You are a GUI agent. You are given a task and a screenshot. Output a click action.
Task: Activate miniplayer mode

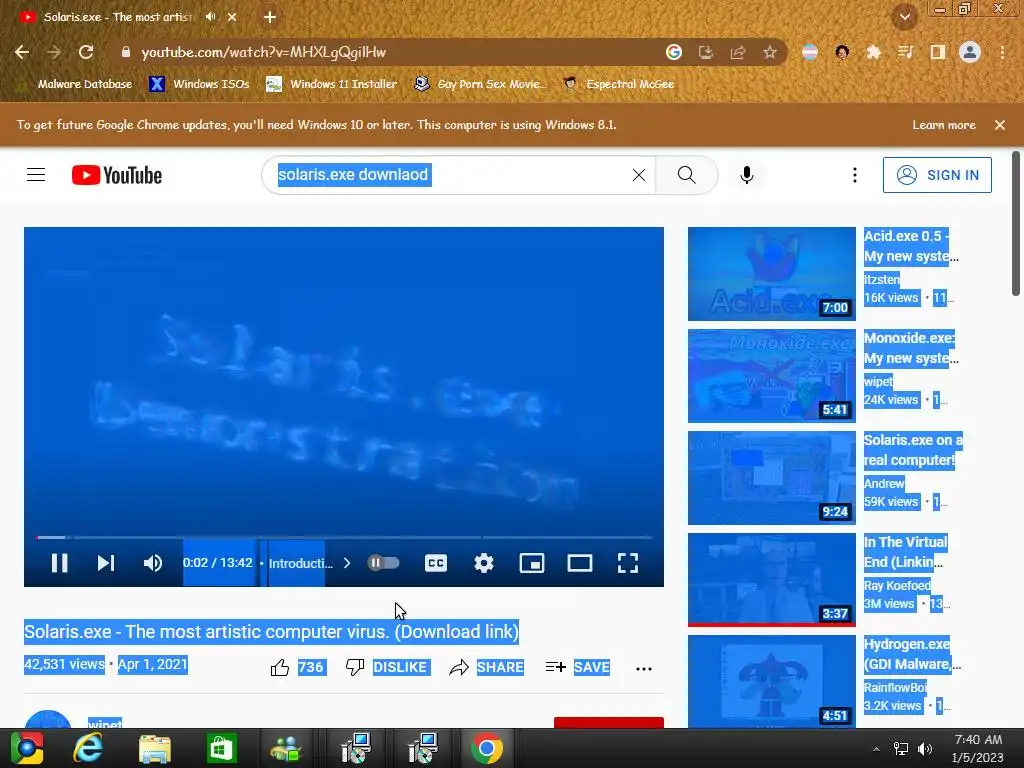(532, 563)
